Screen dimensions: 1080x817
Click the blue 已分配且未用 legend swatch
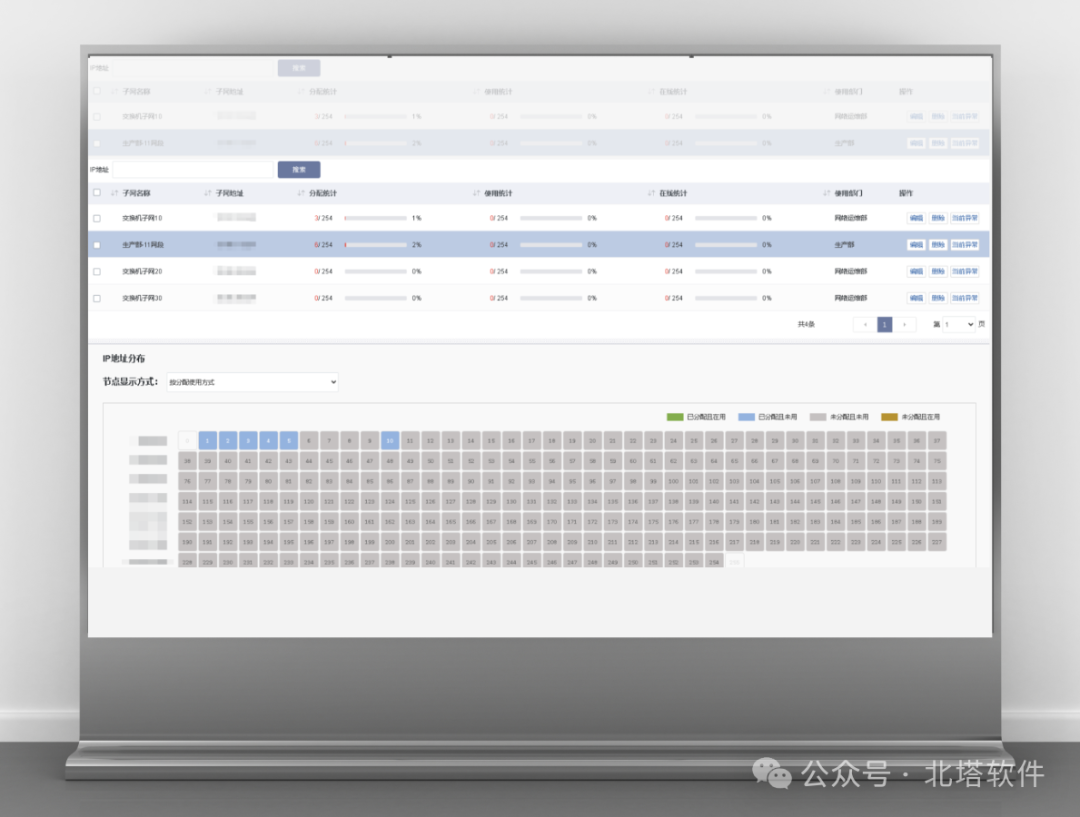(x=747, y=417)
